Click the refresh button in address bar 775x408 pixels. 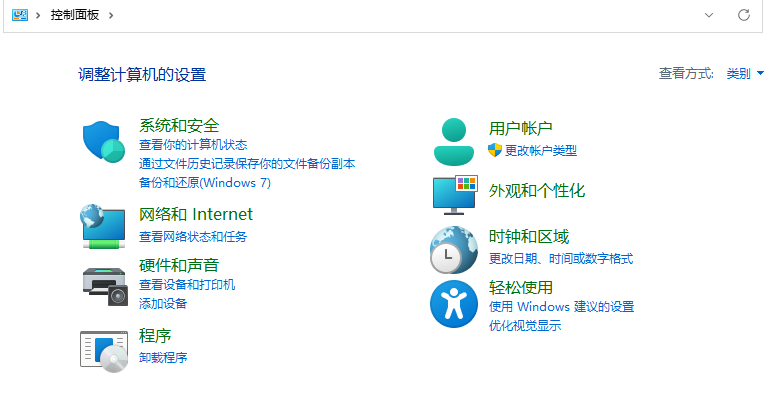743,15
